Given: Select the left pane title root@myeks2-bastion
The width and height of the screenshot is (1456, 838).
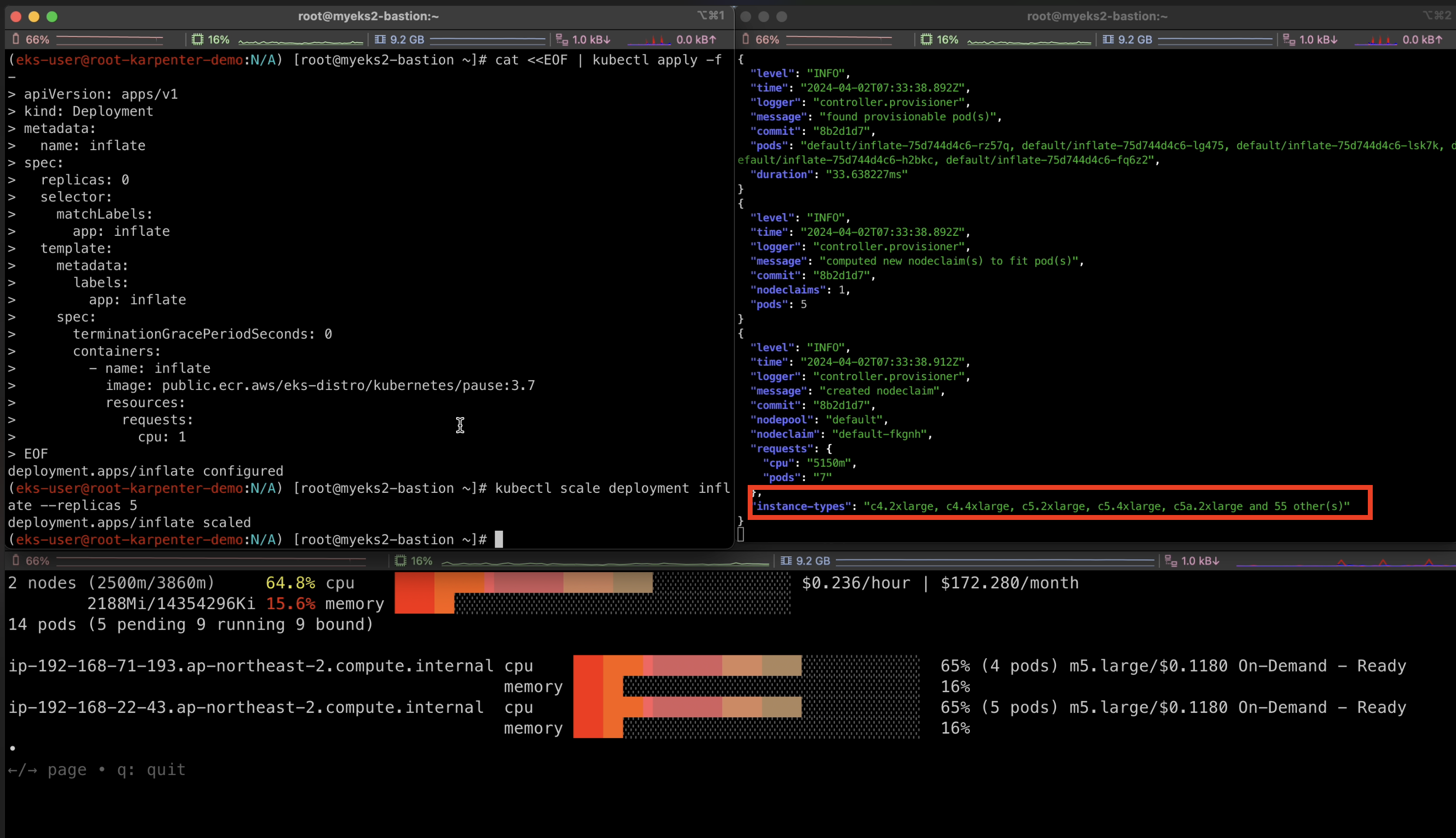Looking at the screenshot, I should [368, 16].
